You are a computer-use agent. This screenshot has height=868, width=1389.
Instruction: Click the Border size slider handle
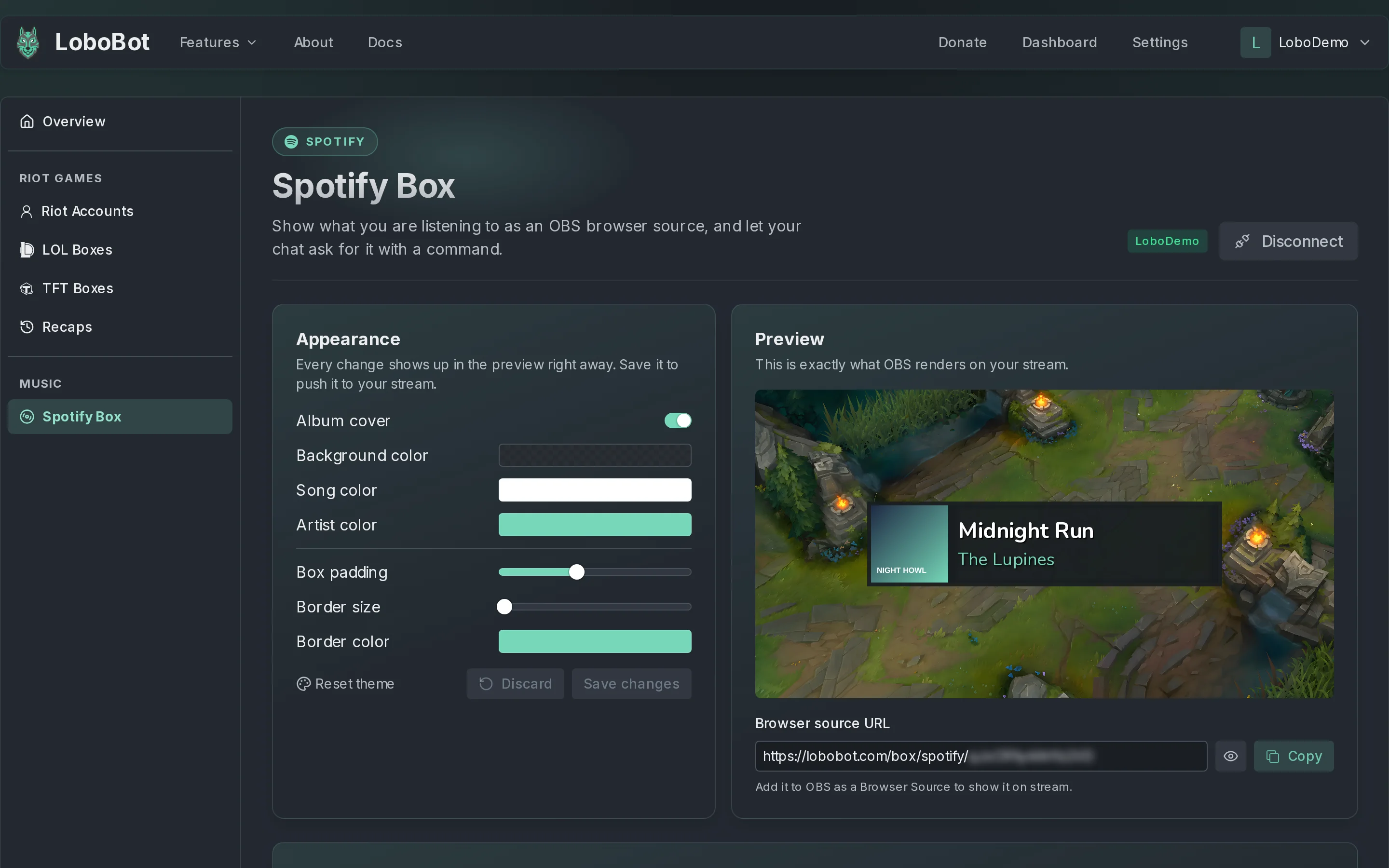[x=504, y=607]
